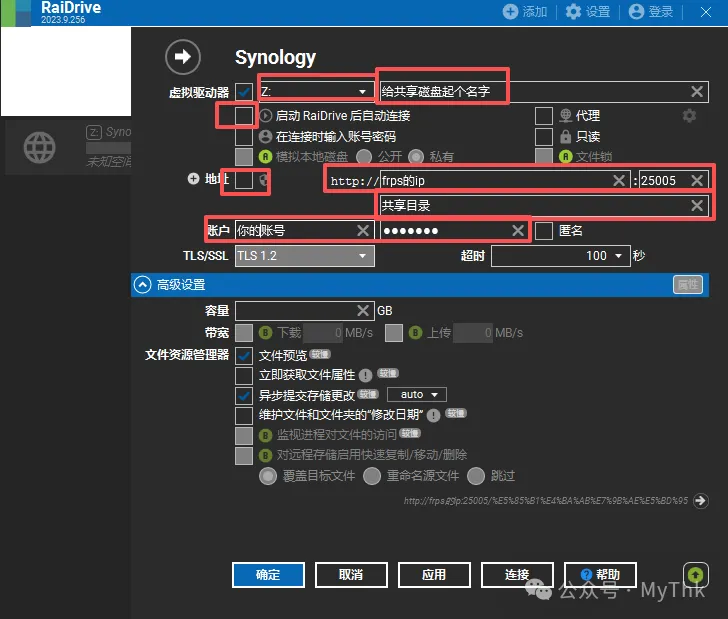This screenshot has width=728, height=619.
Task: Click the globe icon in left sidebar
Action: 40,148
